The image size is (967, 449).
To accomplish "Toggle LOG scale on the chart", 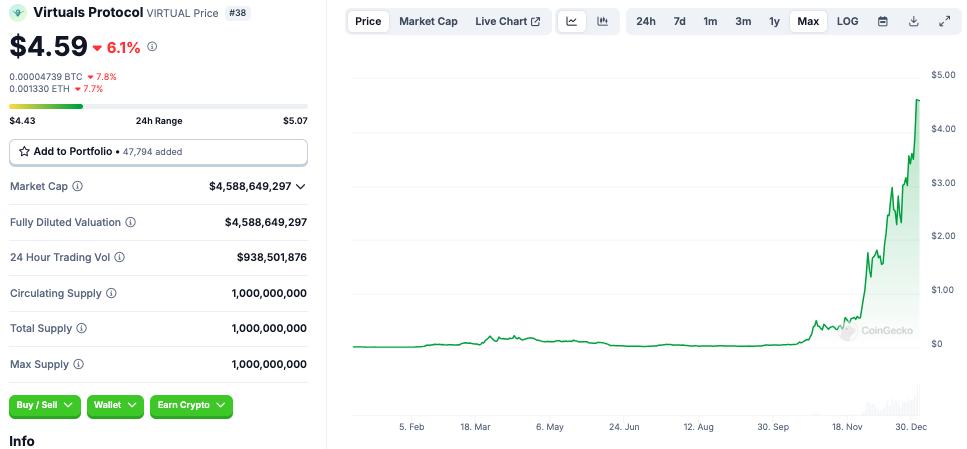I will [847, 21].
